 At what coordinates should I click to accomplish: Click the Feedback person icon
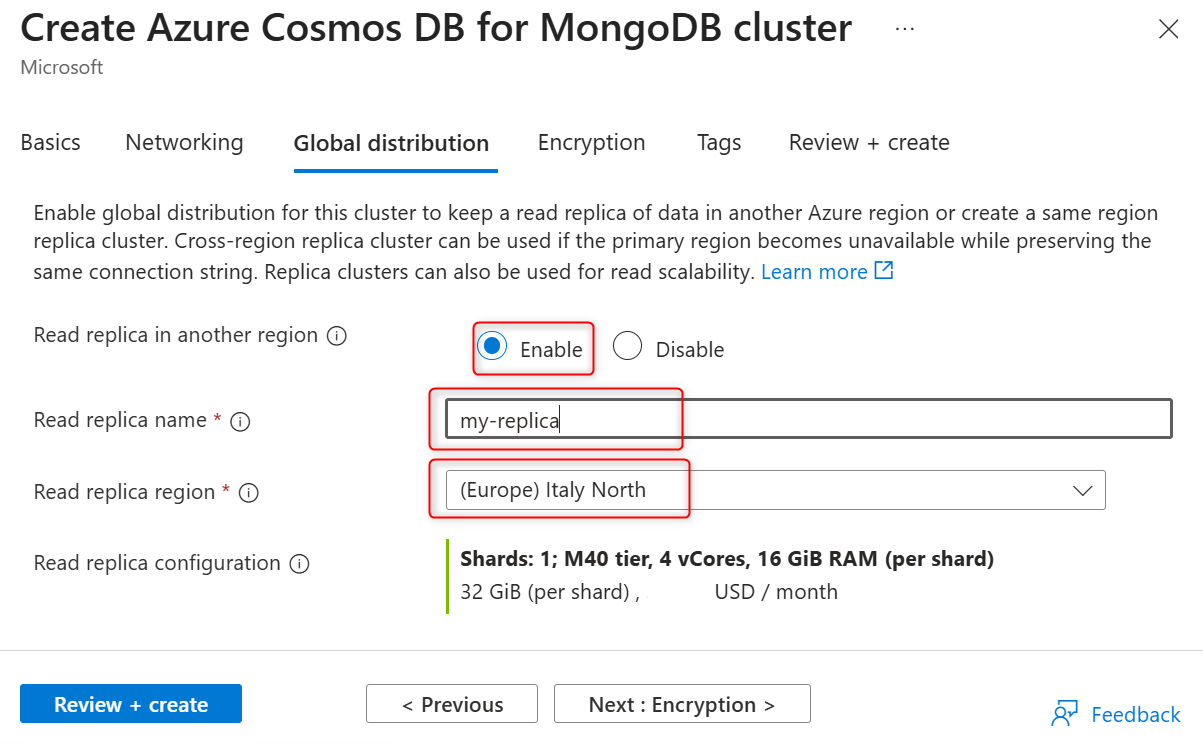coord(1064,714)
